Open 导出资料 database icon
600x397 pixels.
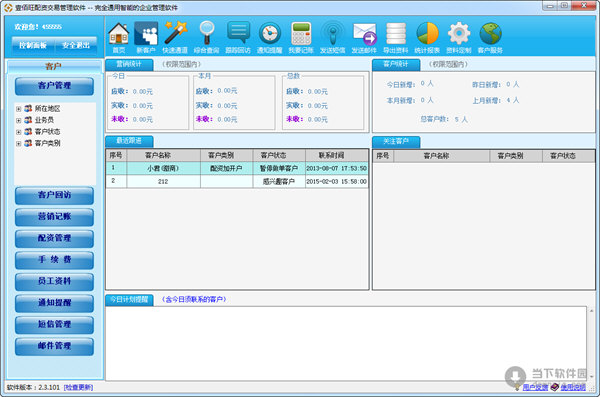click(x=396, y=38)
